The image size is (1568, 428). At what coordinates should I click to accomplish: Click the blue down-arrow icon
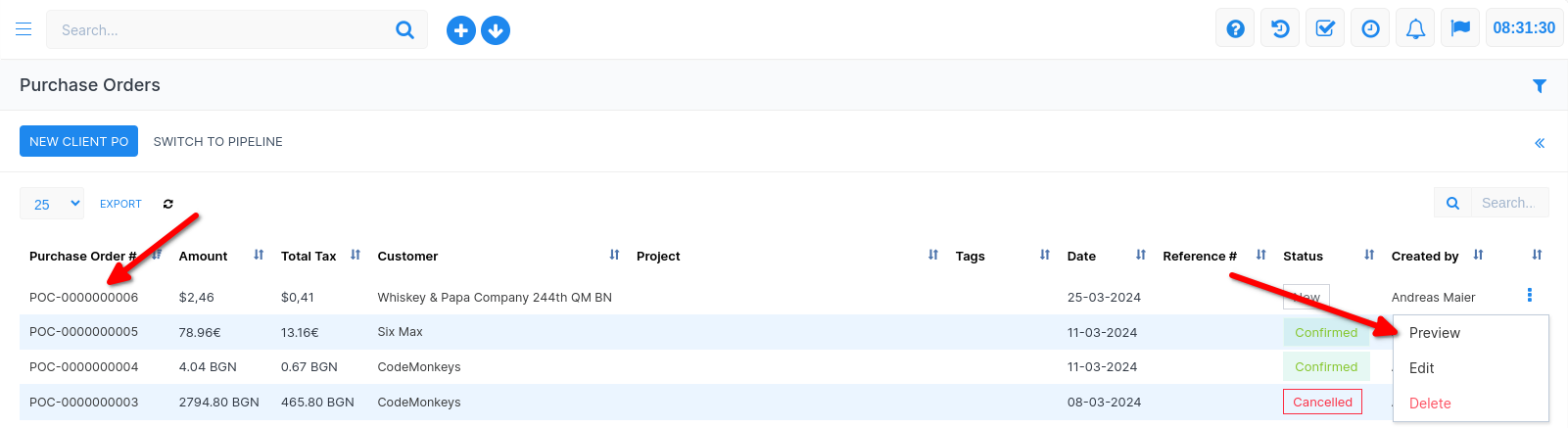click(496, 30)
